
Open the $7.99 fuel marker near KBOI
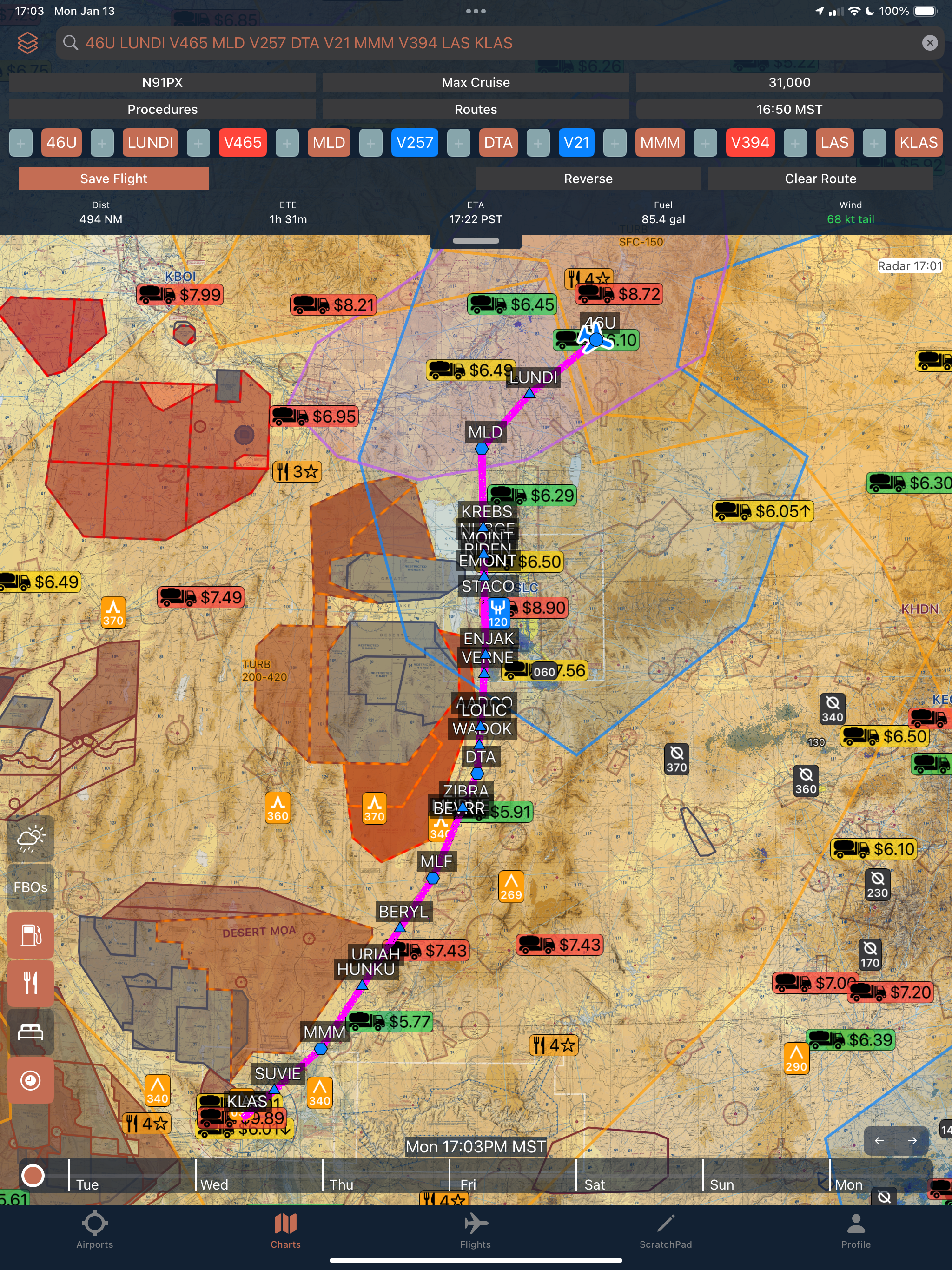point(180,295)
